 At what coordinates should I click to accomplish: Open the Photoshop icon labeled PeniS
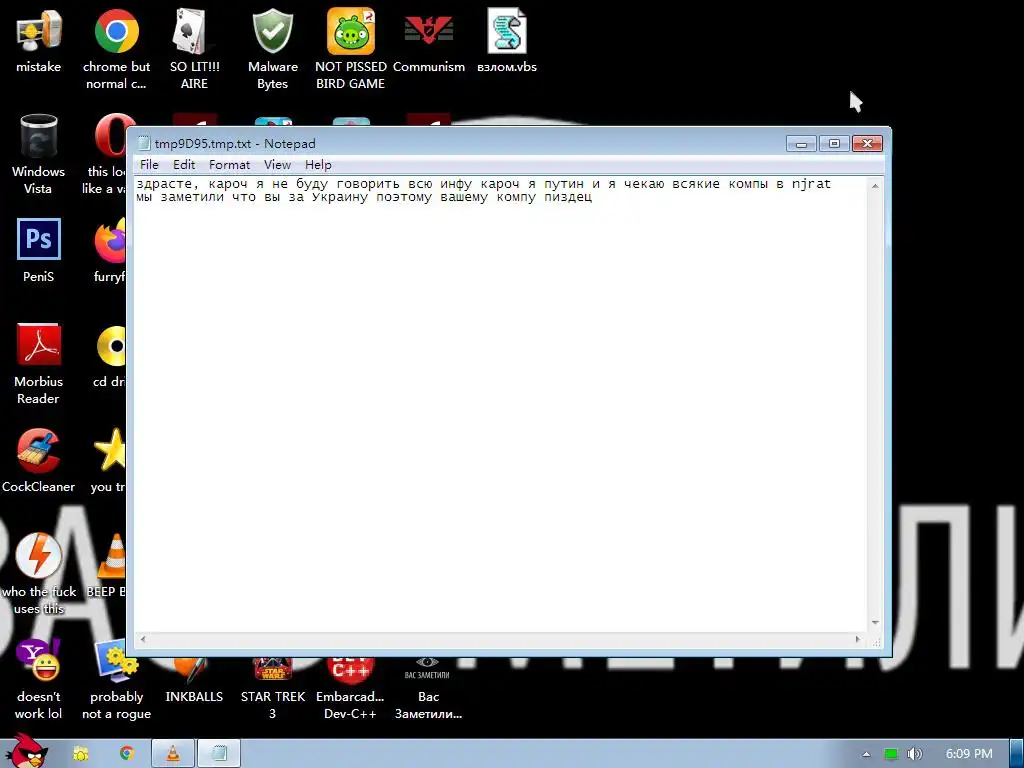coord(39,251)
